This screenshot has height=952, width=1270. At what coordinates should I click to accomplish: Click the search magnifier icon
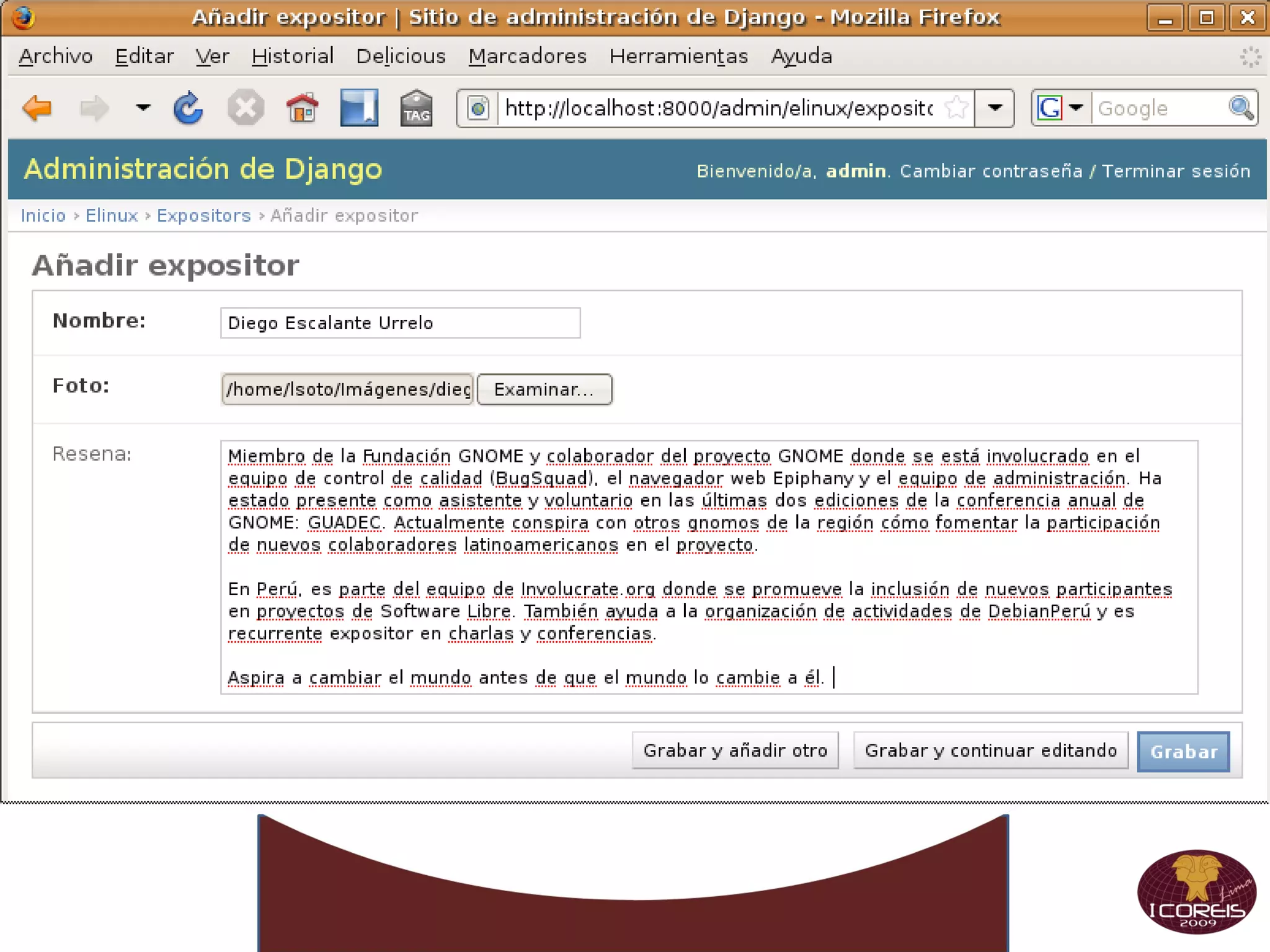click(x=1241, y=108)
